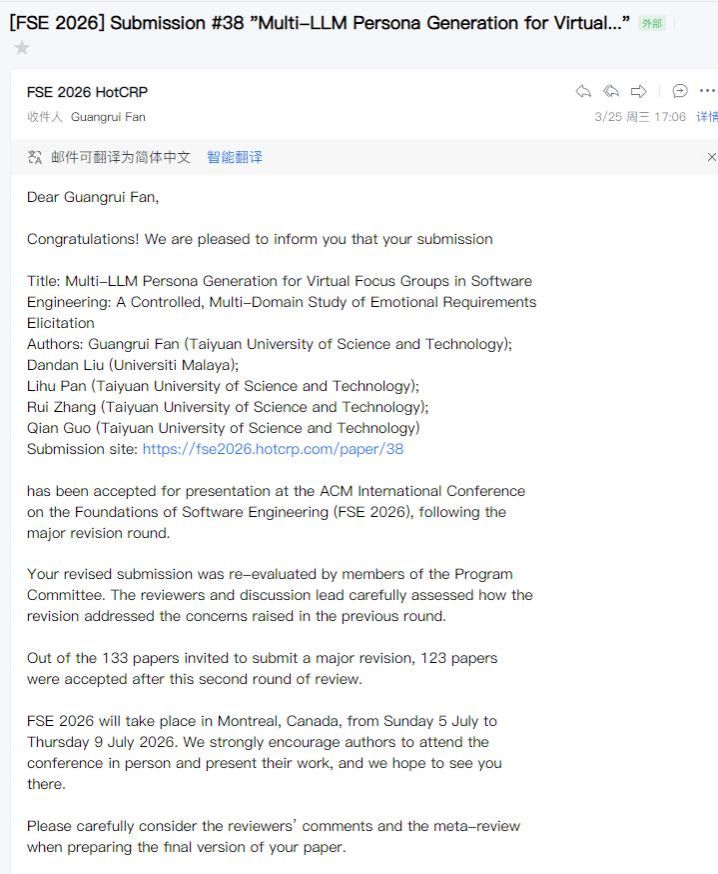718x874 pixels.
Task: Click the 收件人 recipient label
Action: point(45,117)
